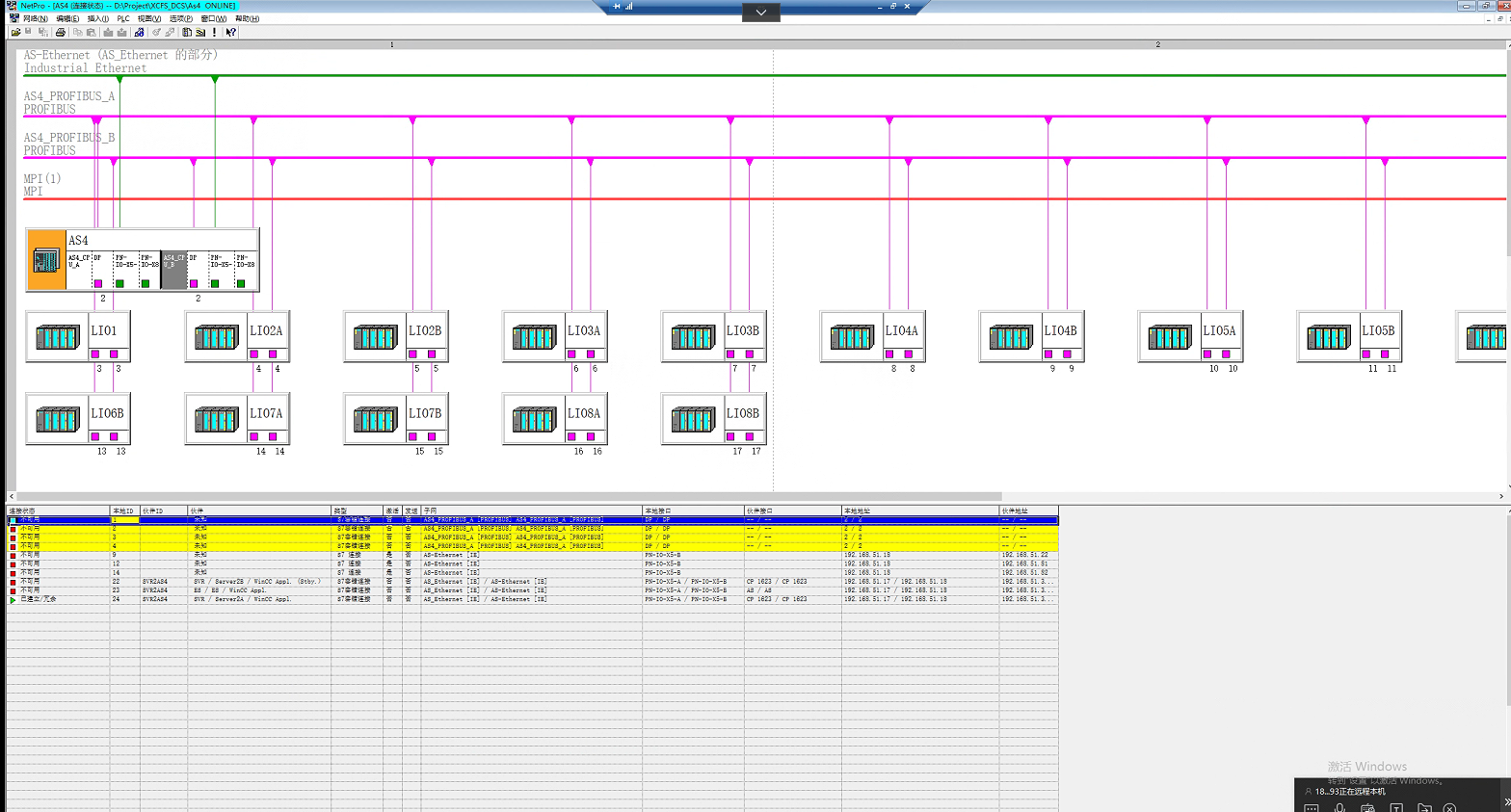Open the 选项(P) menu

tap(181, 18)
